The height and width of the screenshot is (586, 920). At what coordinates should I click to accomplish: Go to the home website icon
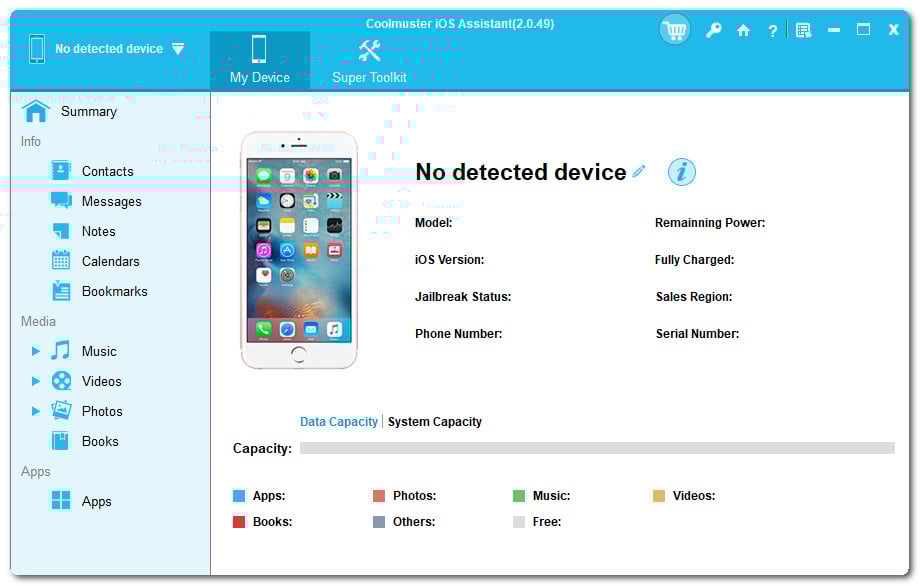(743, 30)
